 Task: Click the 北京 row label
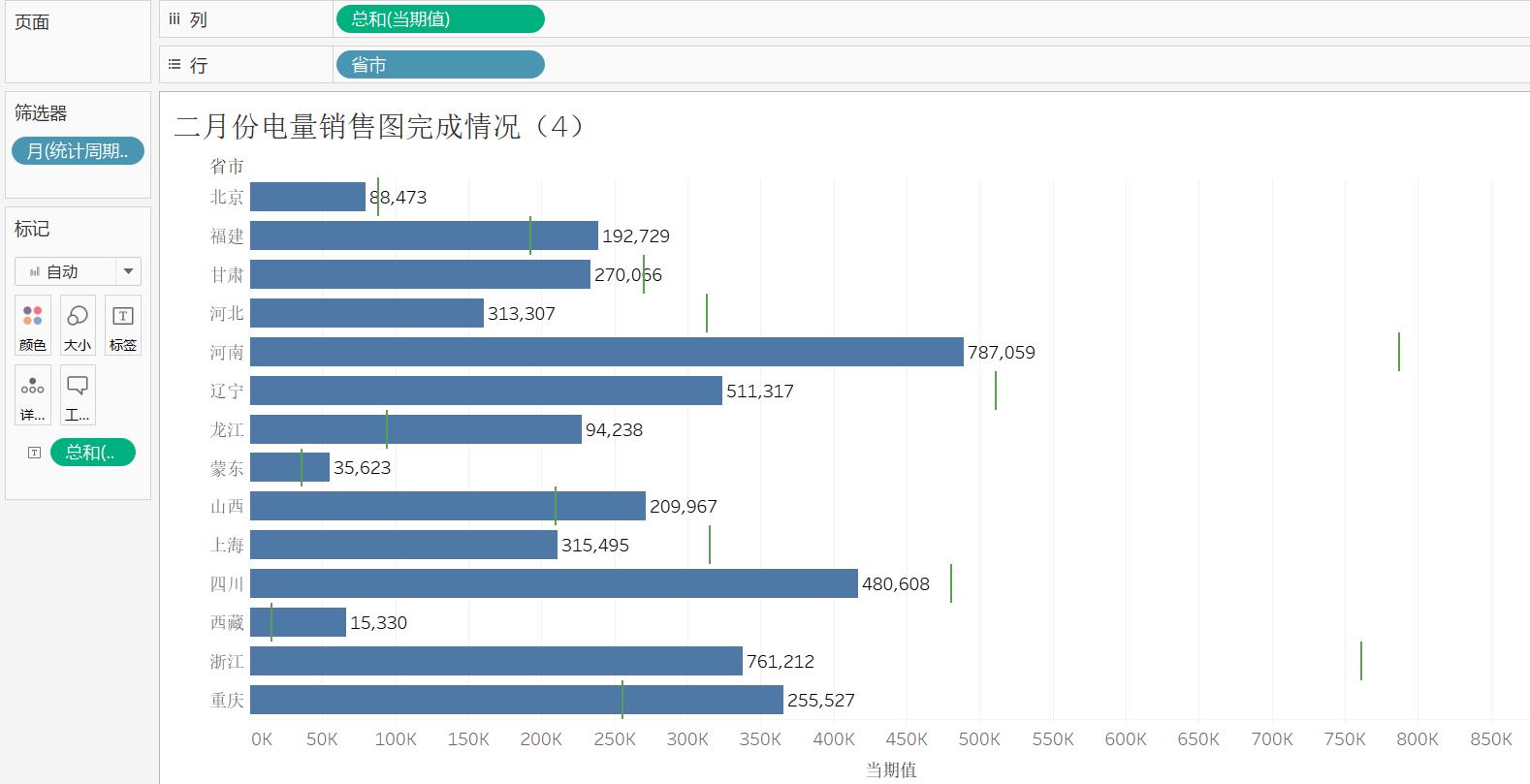click(227, 197)
